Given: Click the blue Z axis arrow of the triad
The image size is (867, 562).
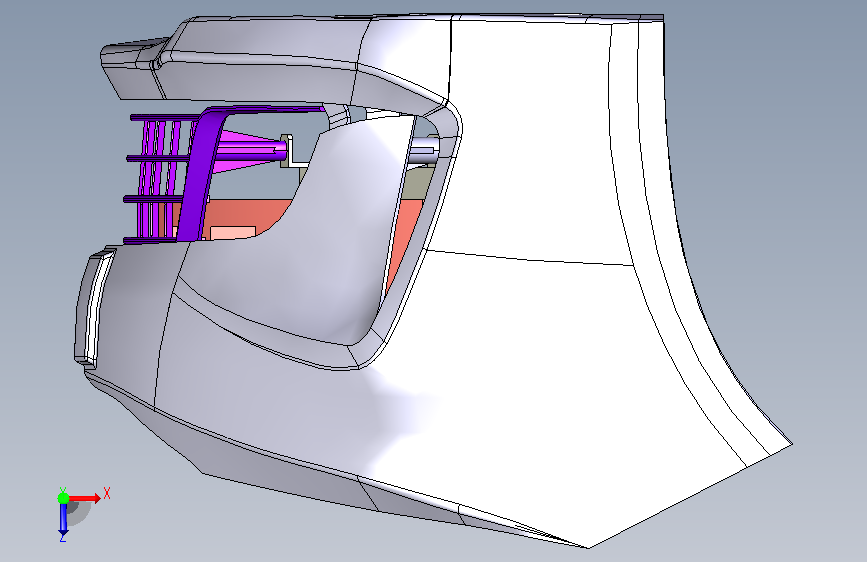Looking at the screenshot, I should [x=63, y=521].
